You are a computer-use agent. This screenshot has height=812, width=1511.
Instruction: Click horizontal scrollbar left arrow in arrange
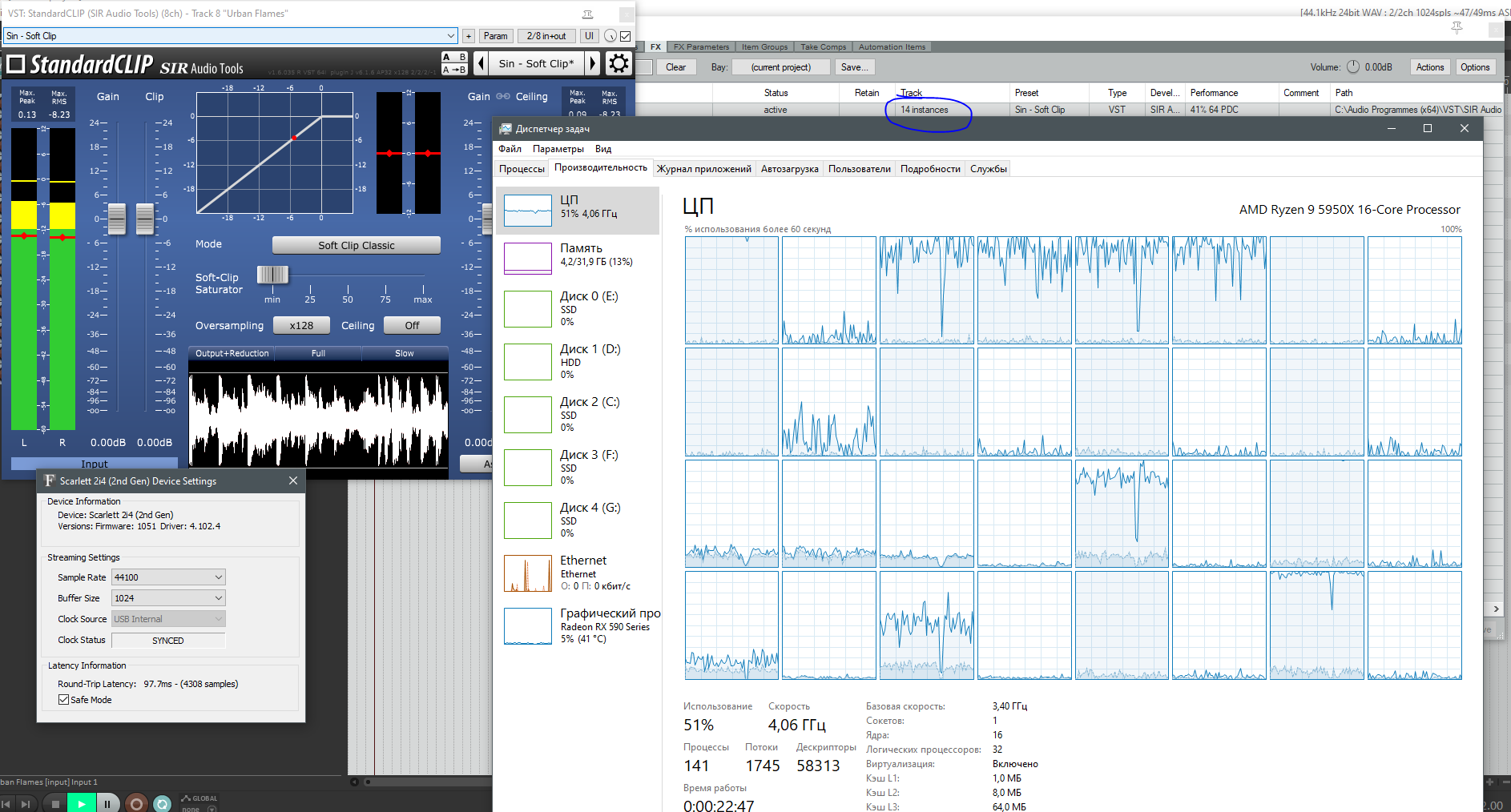(x=354, y=782)
